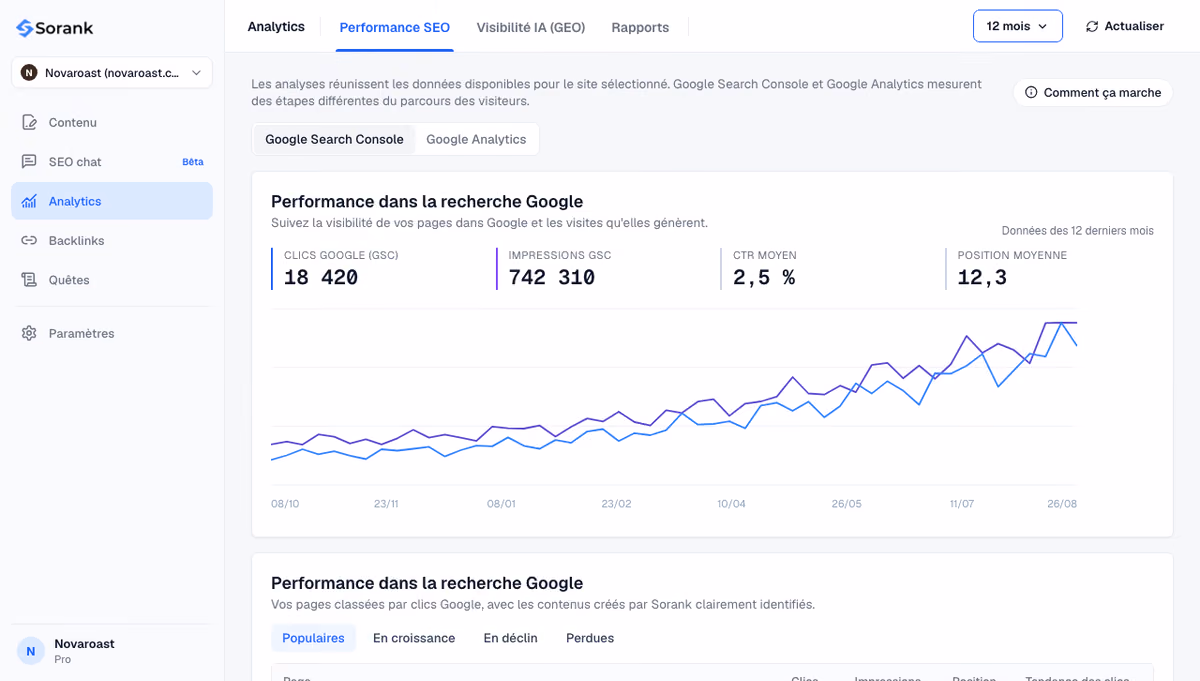Click the Backlinks chain icon

[29, 241]
